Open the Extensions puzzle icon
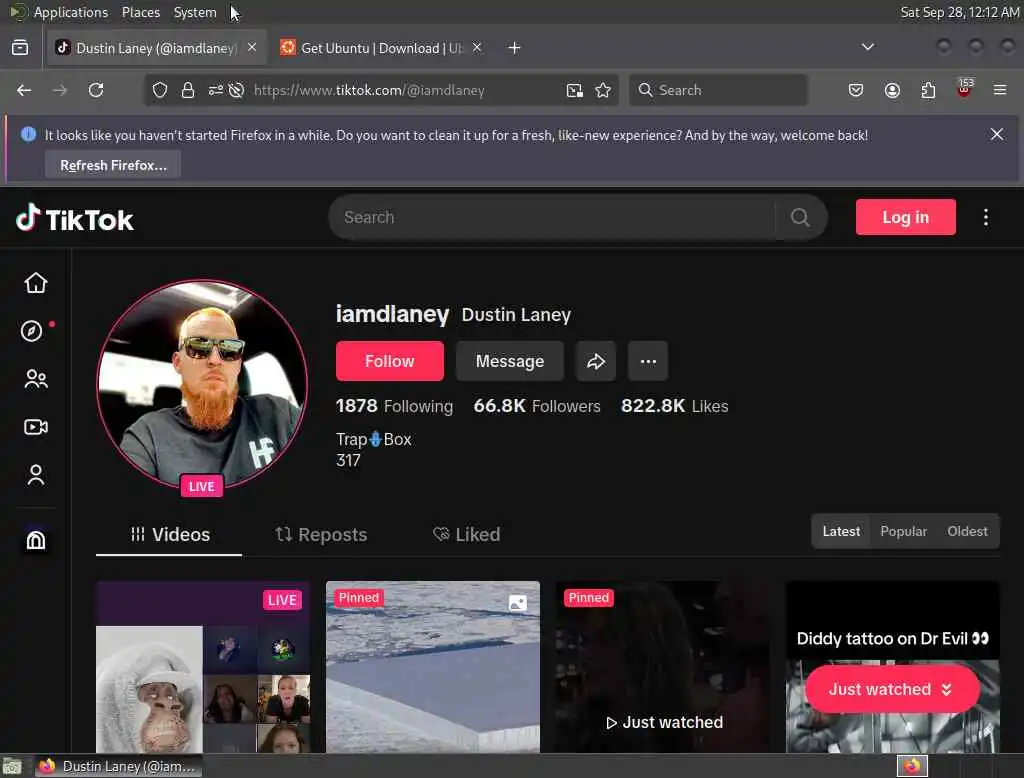 click(x=928, y=90)
